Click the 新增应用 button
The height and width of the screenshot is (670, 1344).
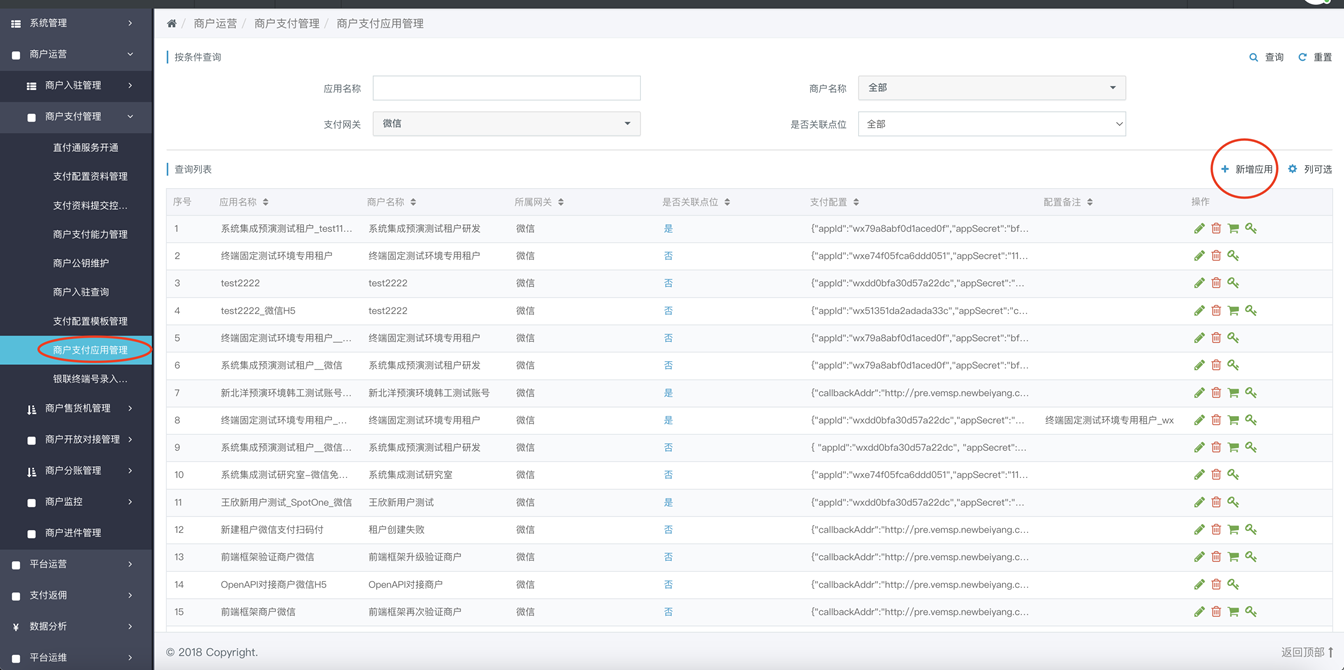1247,170
